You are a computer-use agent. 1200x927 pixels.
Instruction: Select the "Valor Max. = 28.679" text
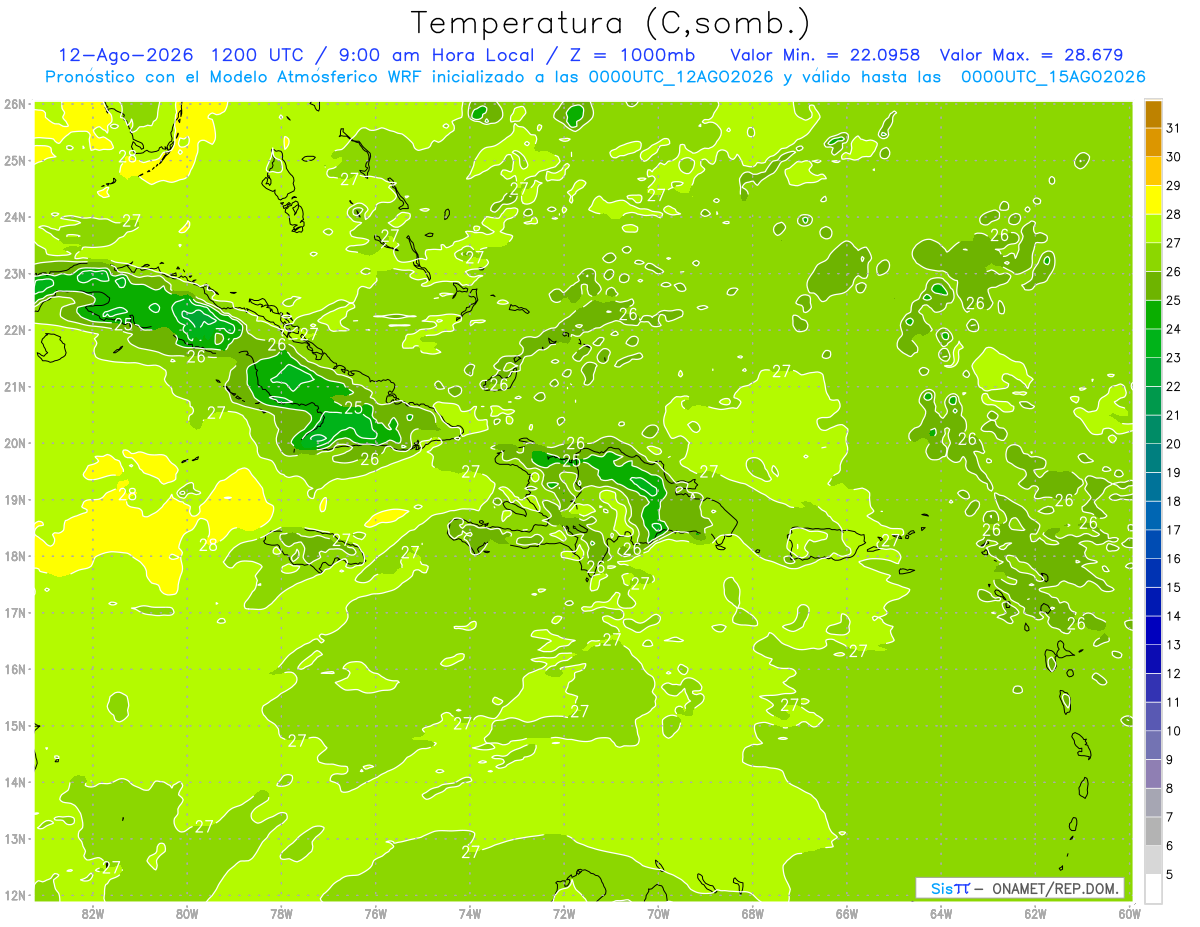point(1032,55)
